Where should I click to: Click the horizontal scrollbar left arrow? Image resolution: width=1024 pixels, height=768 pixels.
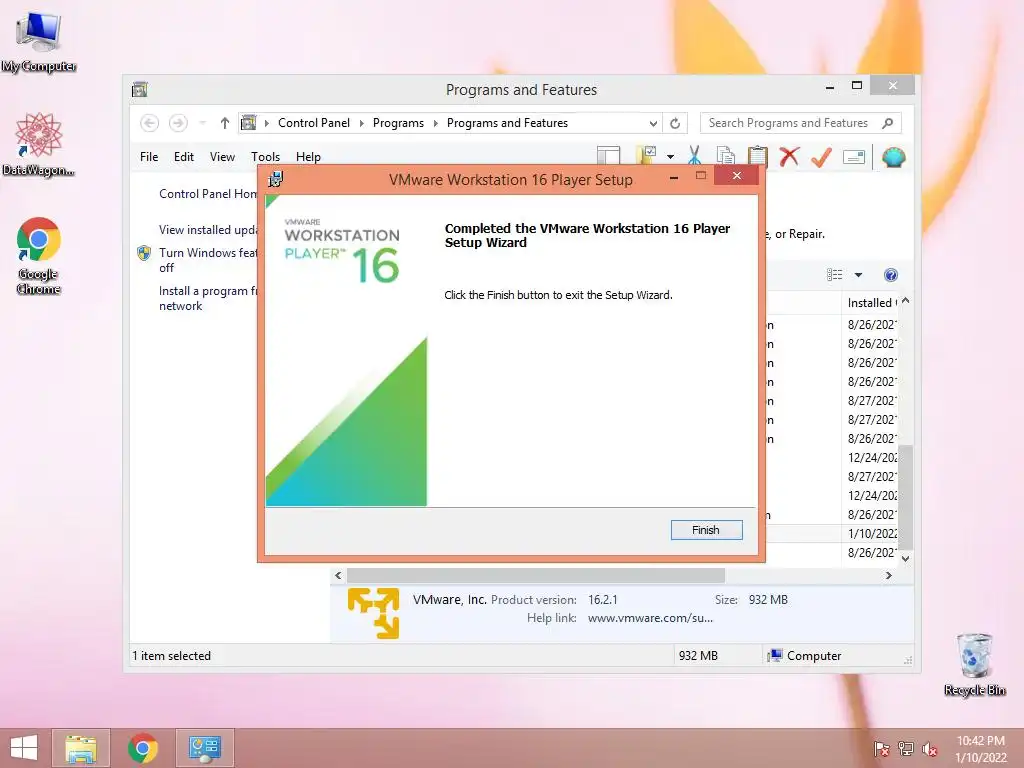(338, 575)
